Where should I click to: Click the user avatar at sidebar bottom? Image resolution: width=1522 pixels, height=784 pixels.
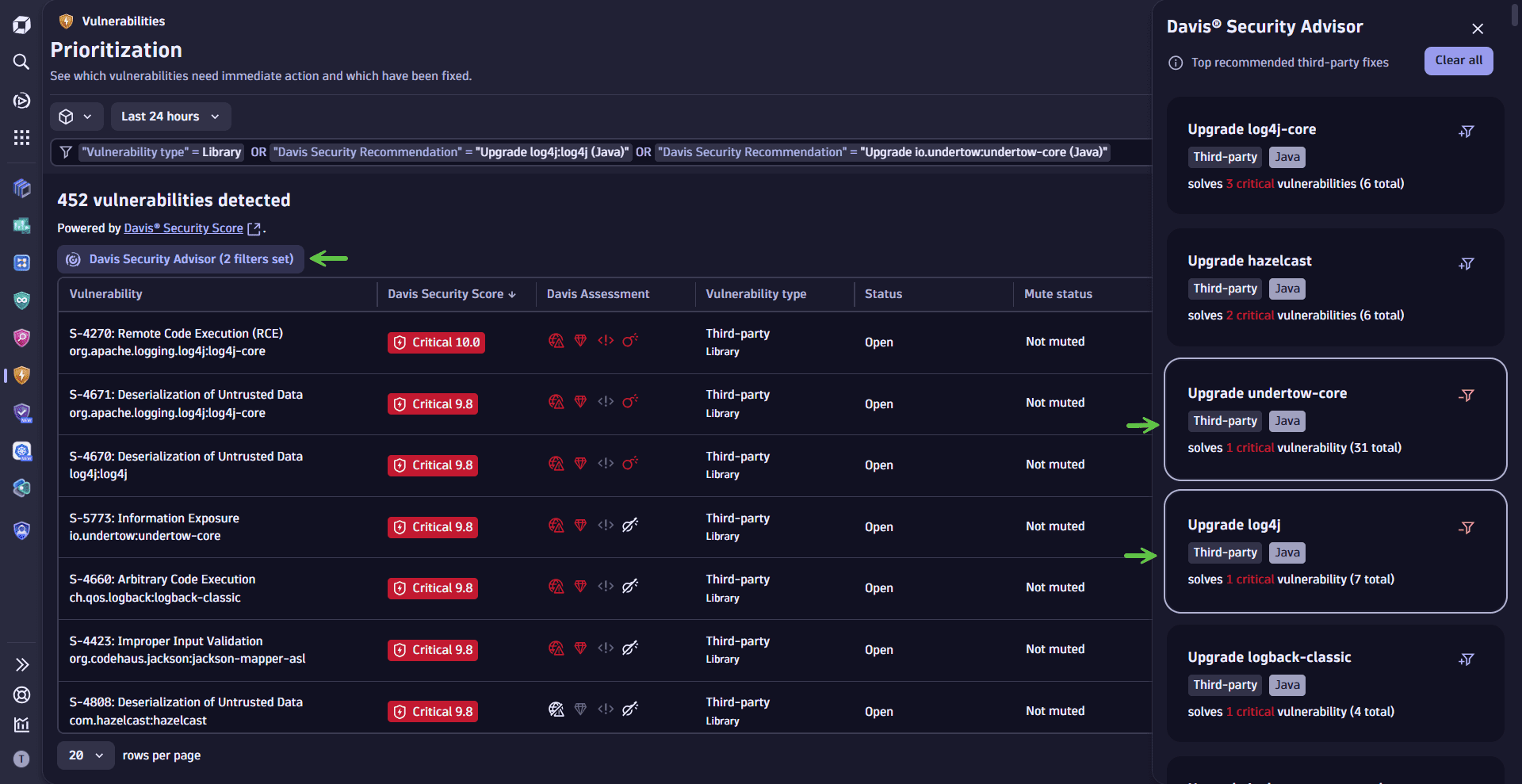point(21,759)
